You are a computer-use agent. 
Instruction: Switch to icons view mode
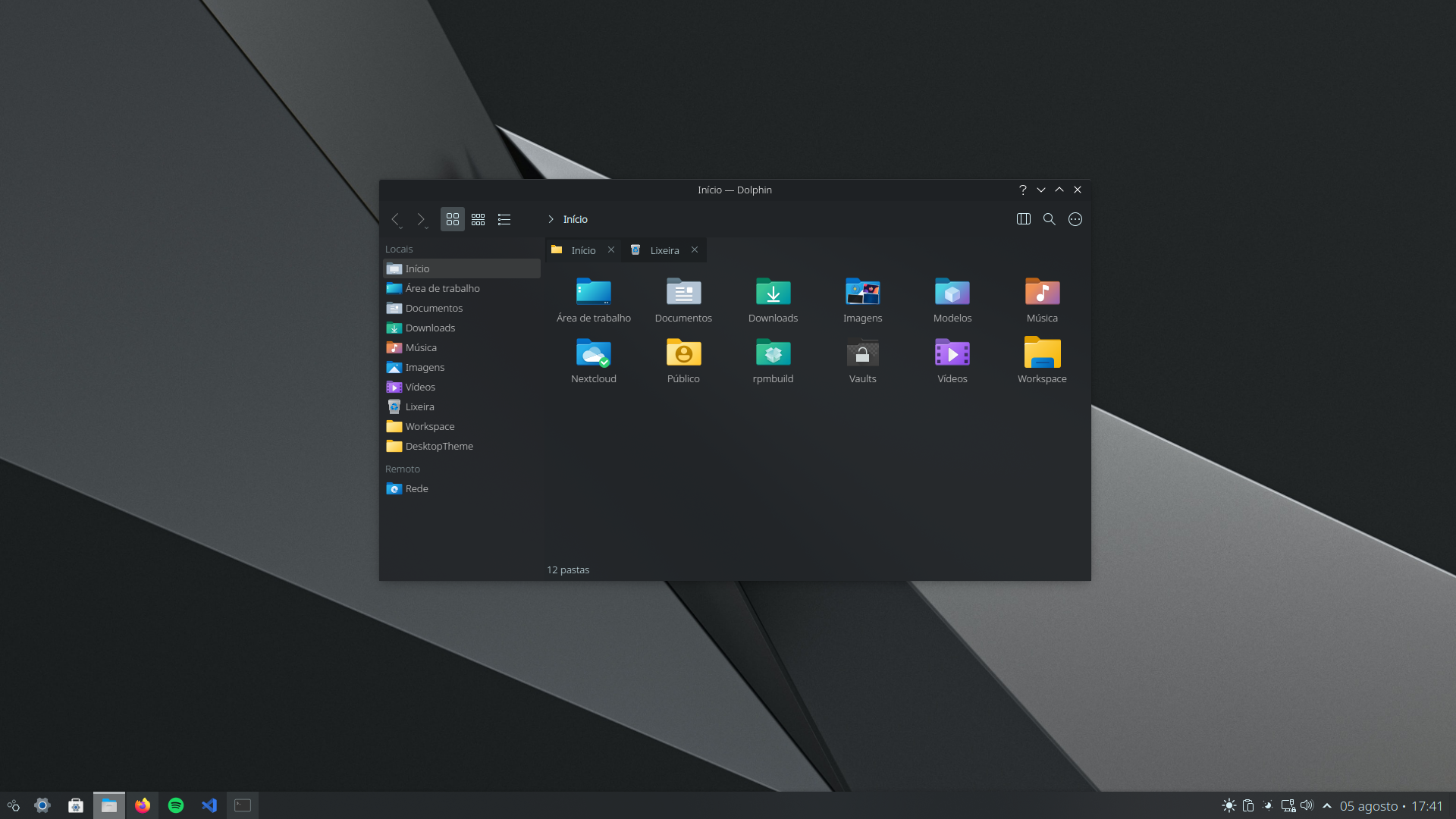(453, 219)
